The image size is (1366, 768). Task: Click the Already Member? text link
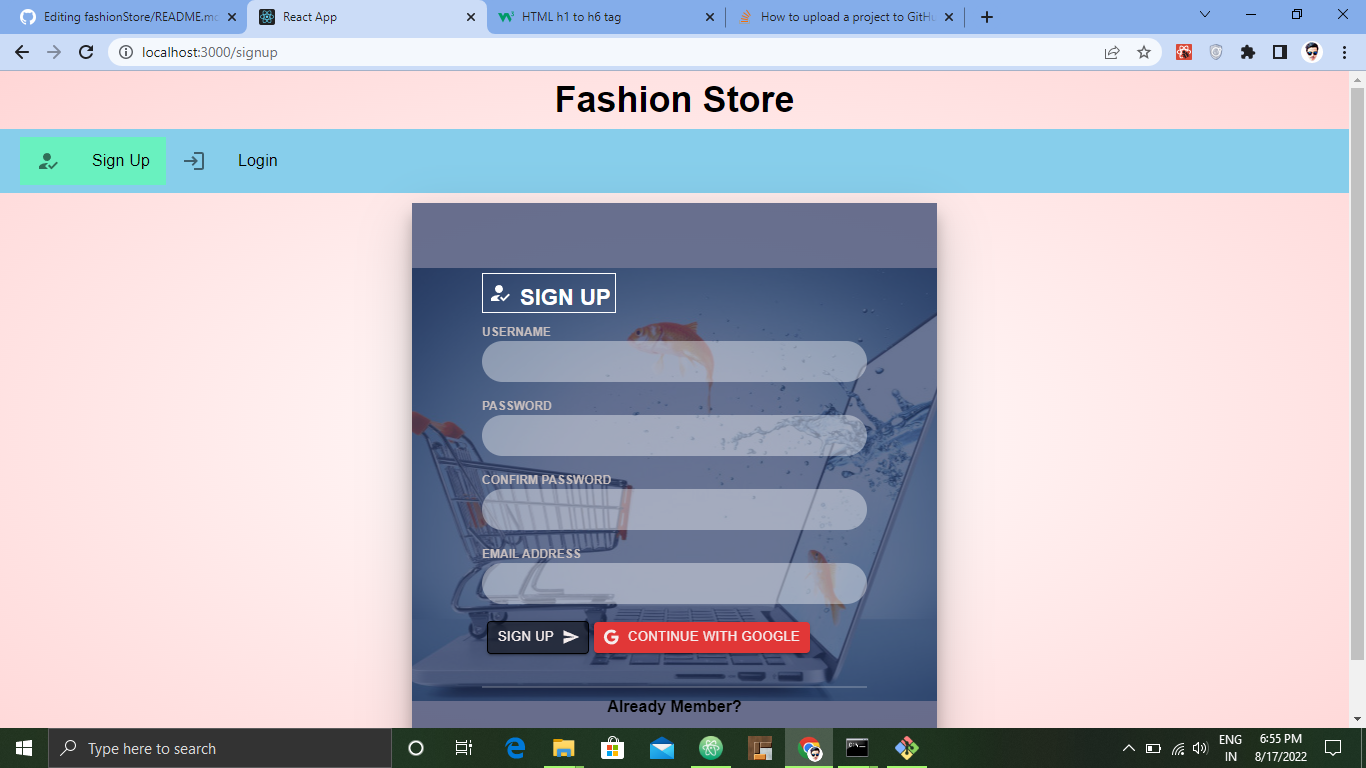(674, 706)
